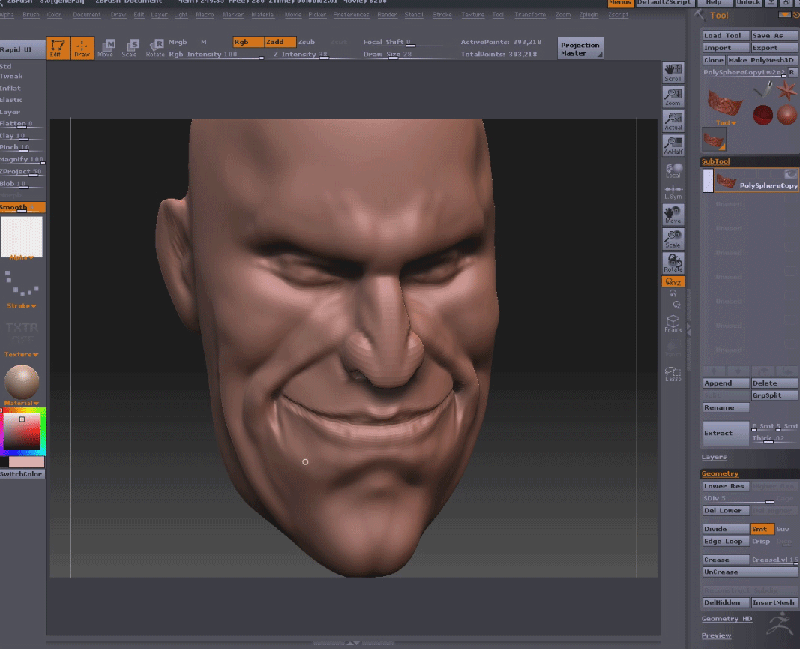Click the Load Tool button
The width and height of the screenshot is (800, 649).
(726, 35)
